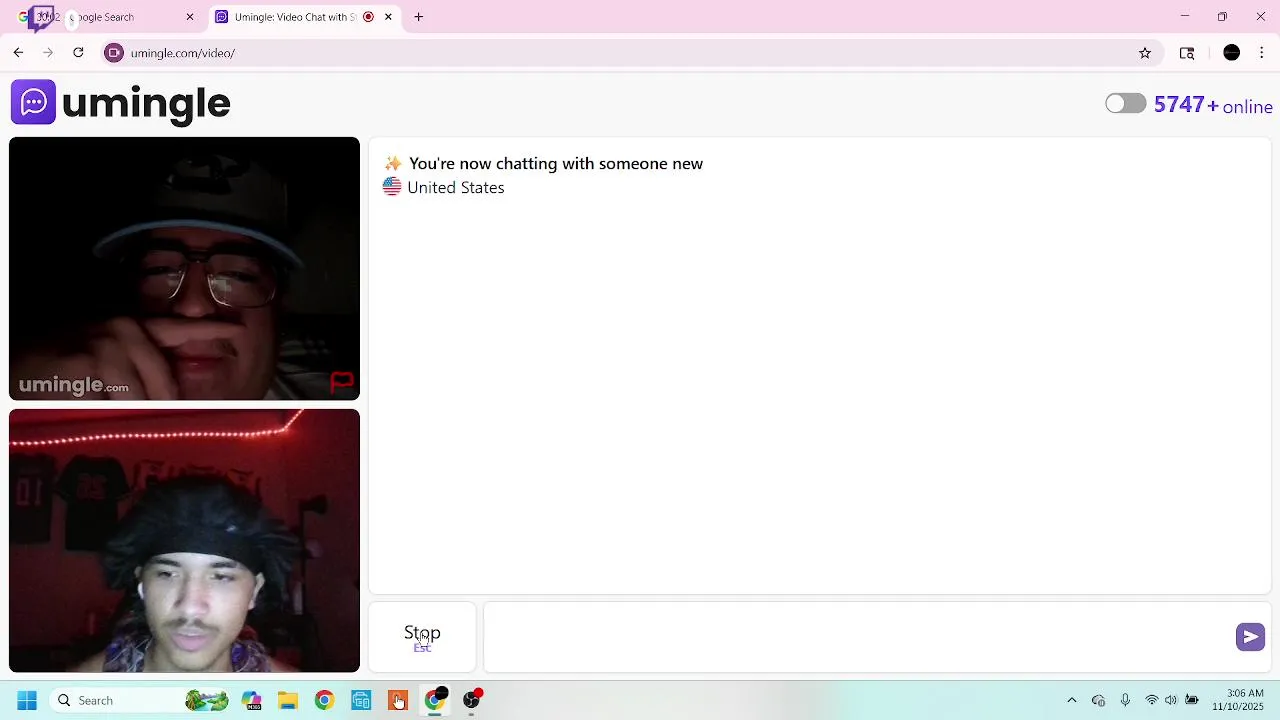Click the Stop chat button

[422, 637]
